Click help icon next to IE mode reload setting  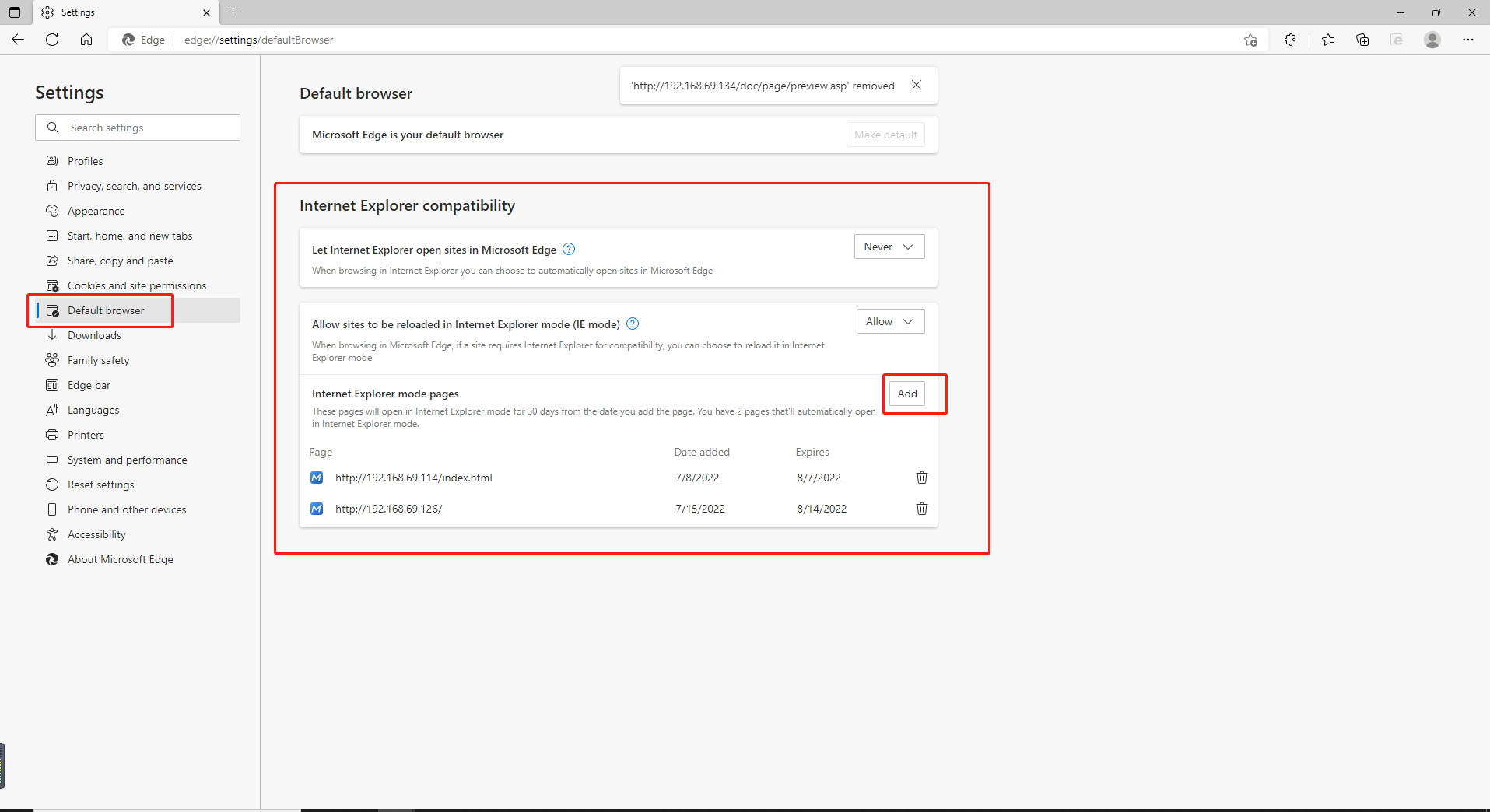pyautogui.click(x=633, y=324)
